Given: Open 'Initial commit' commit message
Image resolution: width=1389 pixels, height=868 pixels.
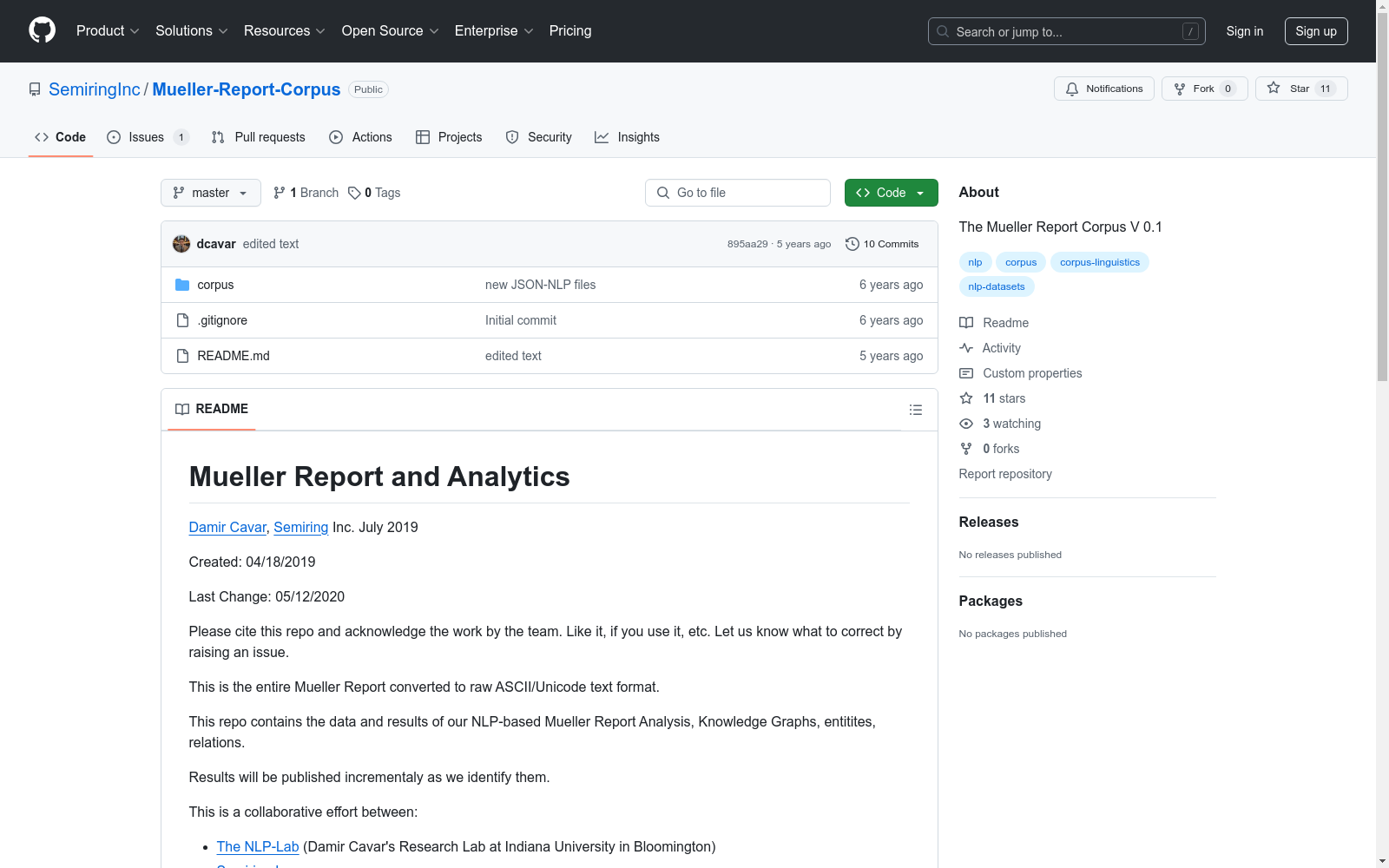Looking at the screenshot, I should coord(521,320).
